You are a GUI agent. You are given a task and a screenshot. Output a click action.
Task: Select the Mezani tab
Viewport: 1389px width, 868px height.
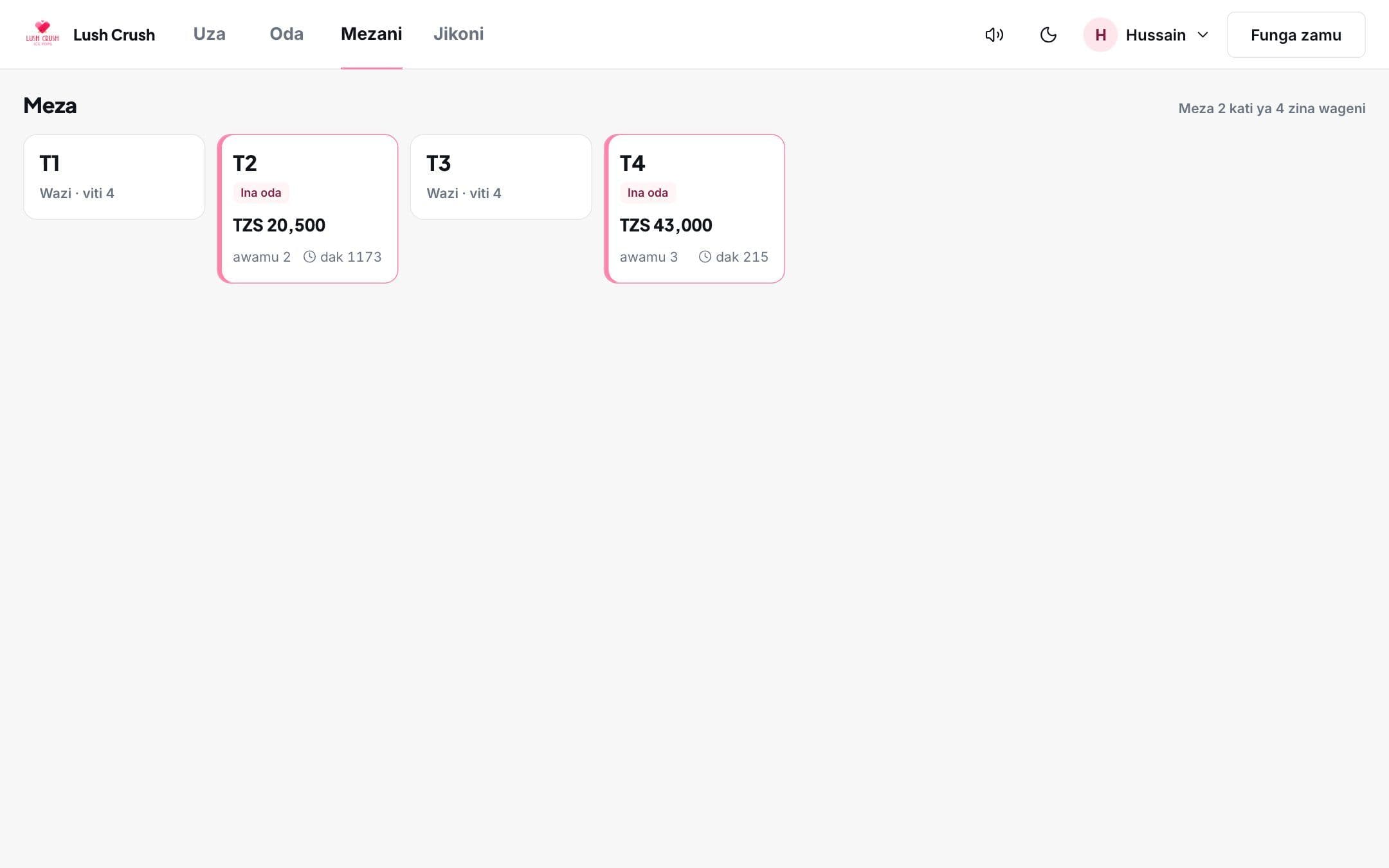pyautogui.click(x=372, y=34)
